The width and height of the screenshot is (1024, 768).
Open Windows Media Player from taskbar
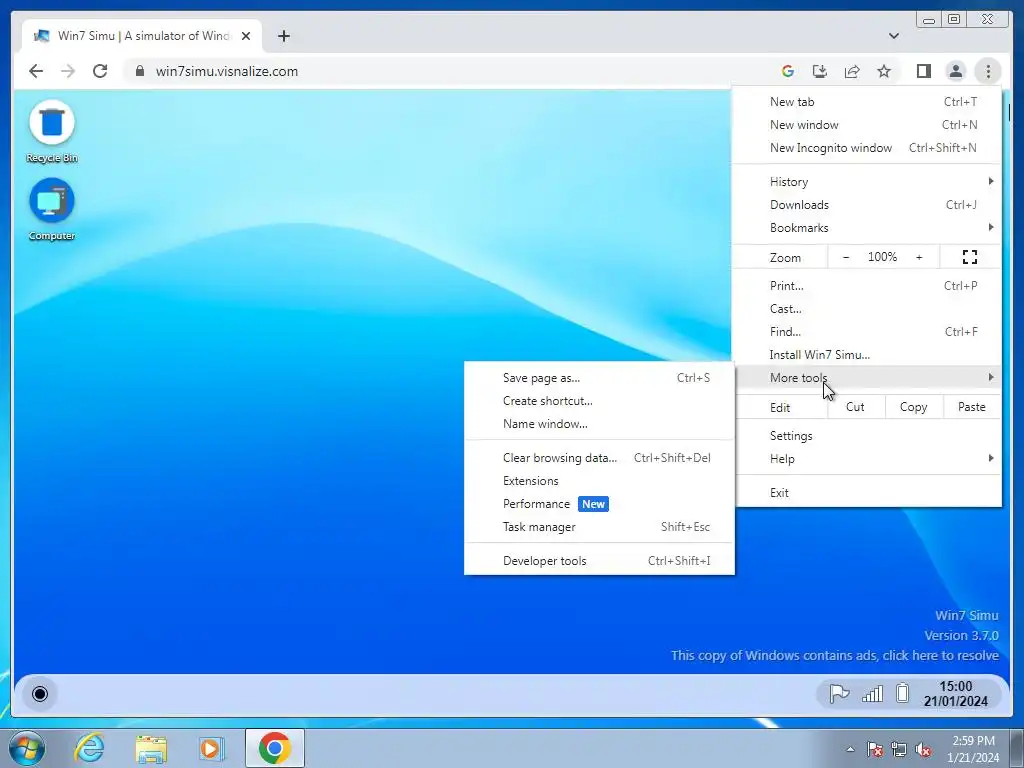click(x=212, y=748)
